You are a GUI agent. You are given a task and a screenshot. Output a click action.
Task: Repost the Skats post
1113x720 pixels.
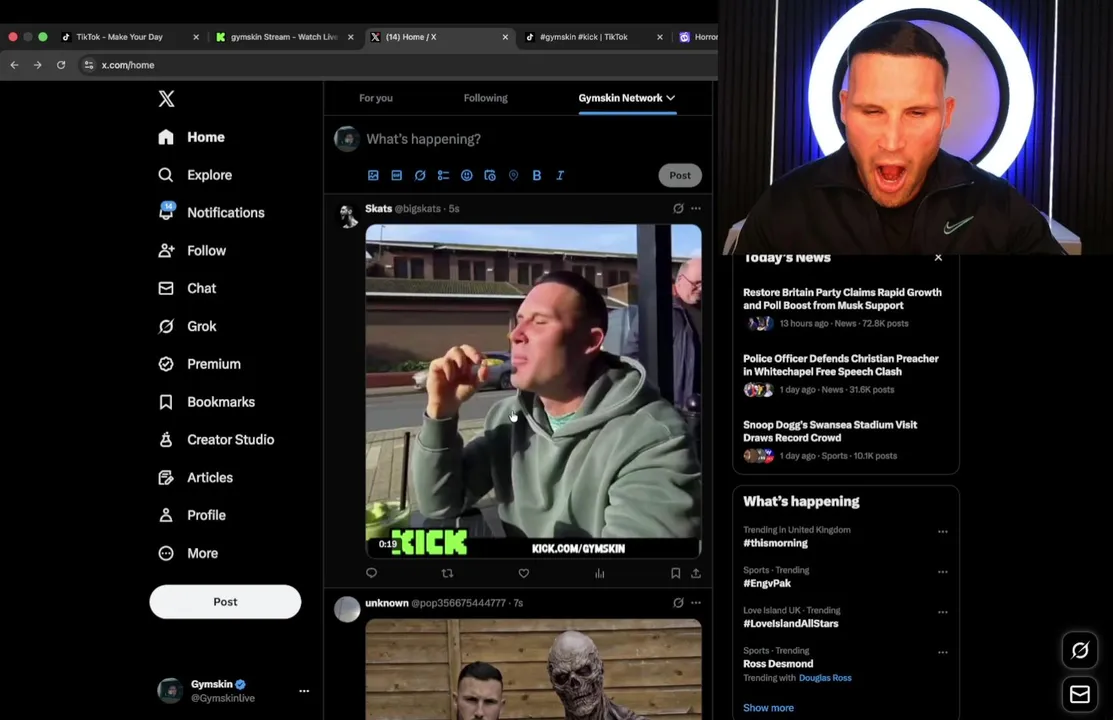(x=447, y=573)
